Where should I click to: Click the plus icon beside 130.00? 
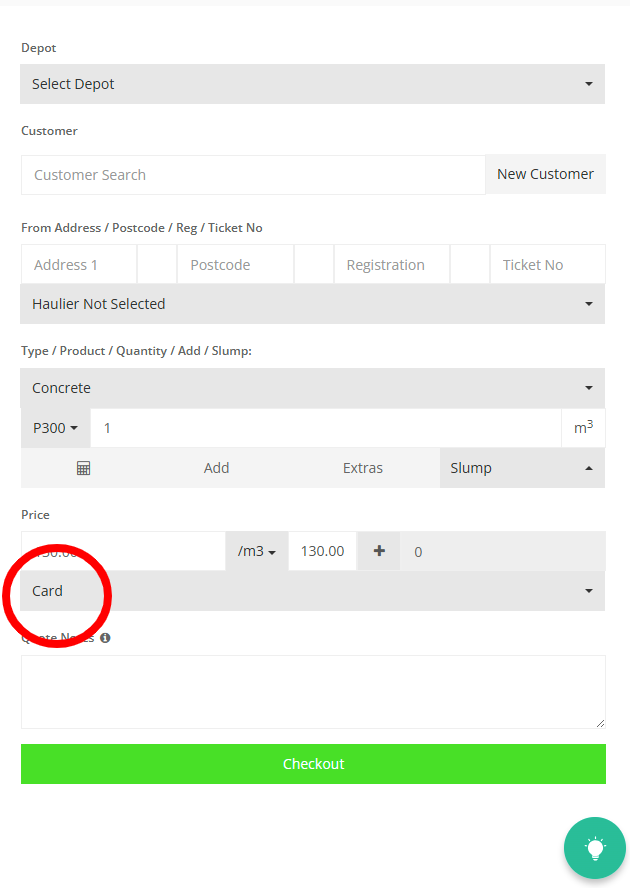[379, 551]
